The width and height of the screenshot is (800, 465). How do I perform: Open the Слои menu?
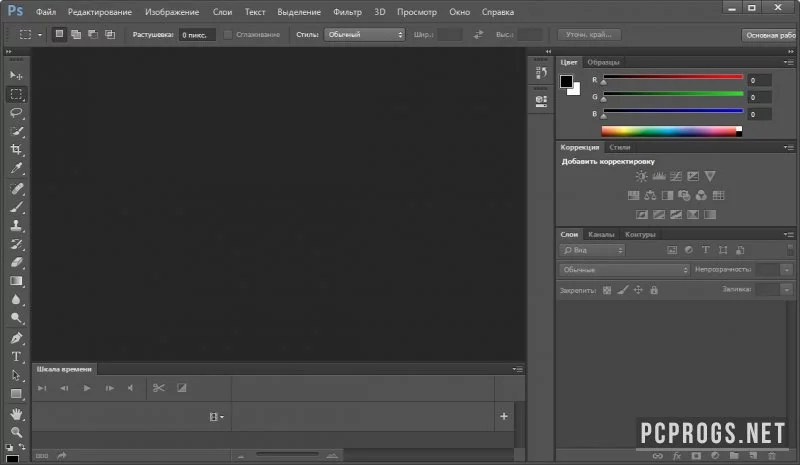[222, 12]
